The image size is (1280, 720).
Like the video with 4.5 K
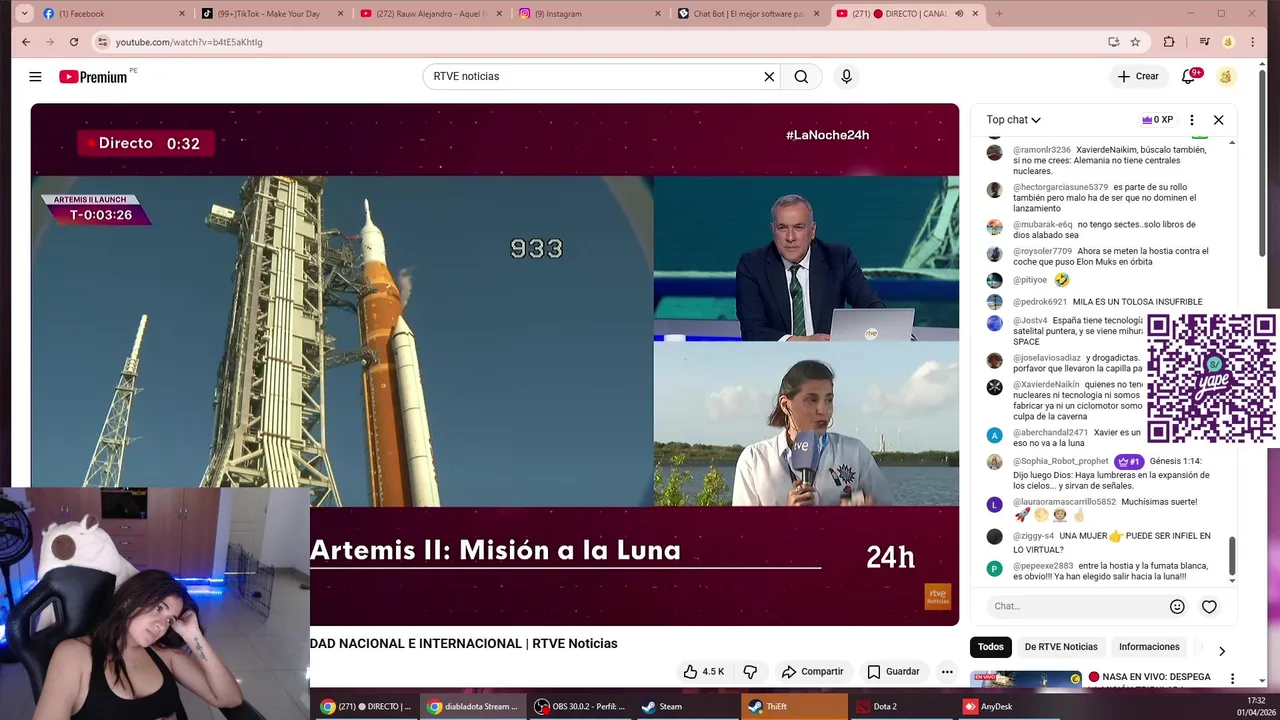point(704,672)
